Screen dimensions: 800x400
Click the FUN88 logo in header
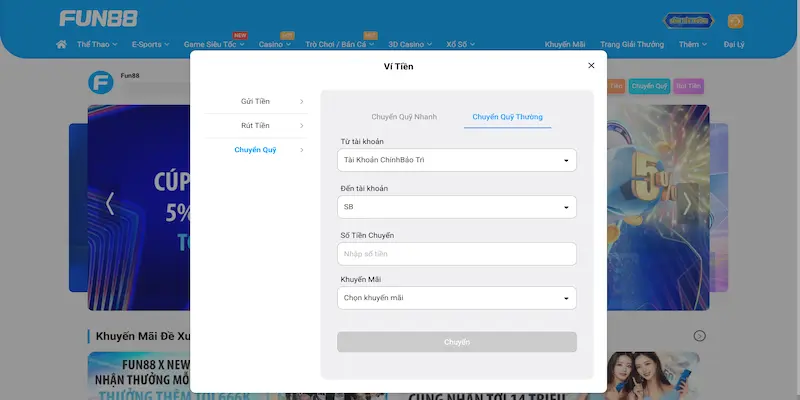pyautogui.click(x=98, y=19)
